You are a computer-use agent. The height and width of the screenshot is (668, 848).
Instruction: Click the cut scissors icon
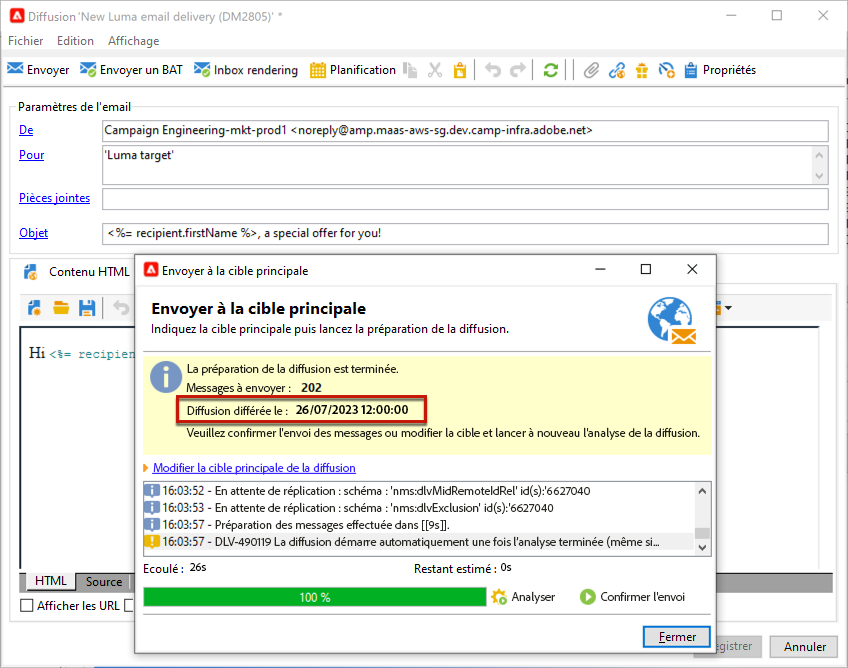[435, 70]
